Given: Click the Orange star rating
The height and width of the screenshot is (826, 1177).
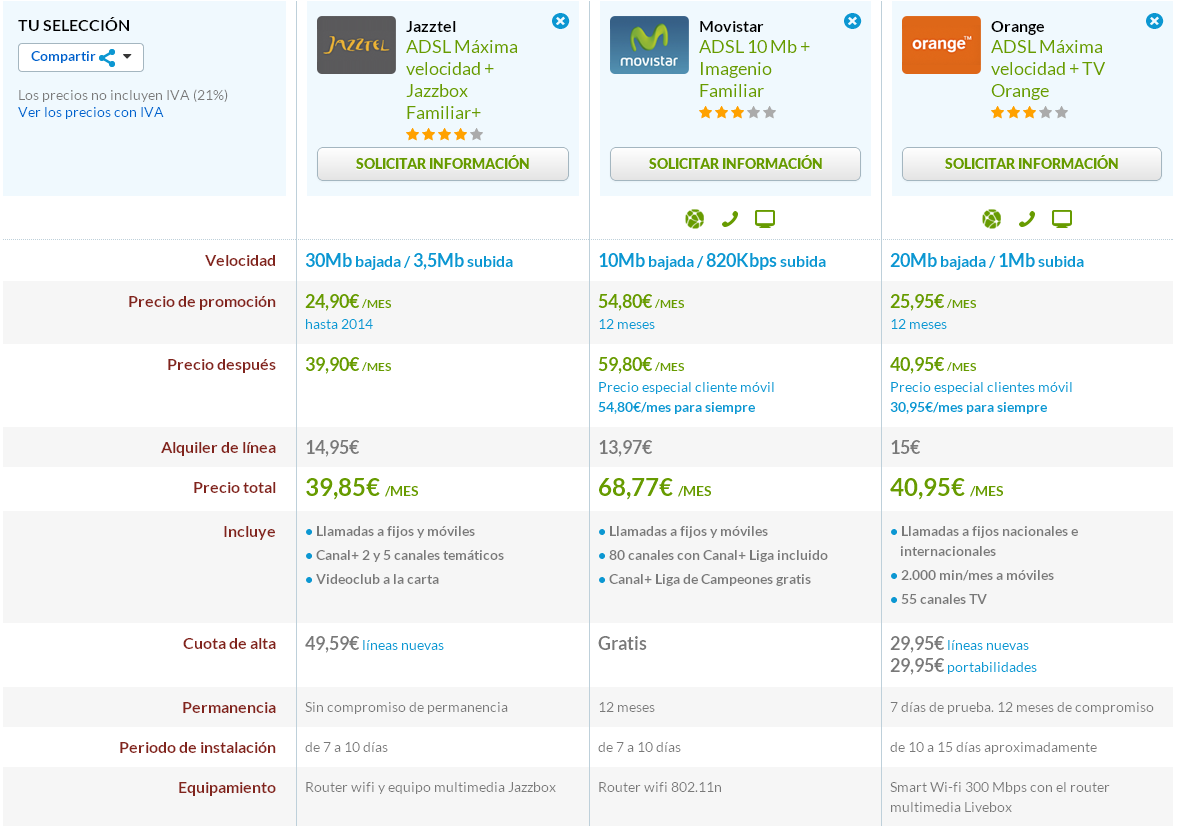Looking at the screenshot, I should 1029,113.
